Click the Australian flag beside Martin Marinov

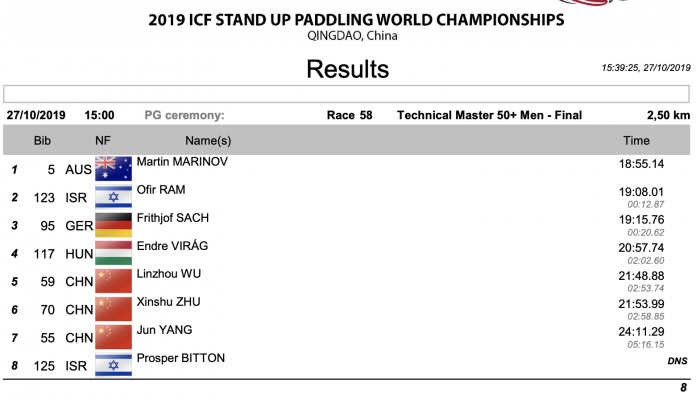pos(113,168)
